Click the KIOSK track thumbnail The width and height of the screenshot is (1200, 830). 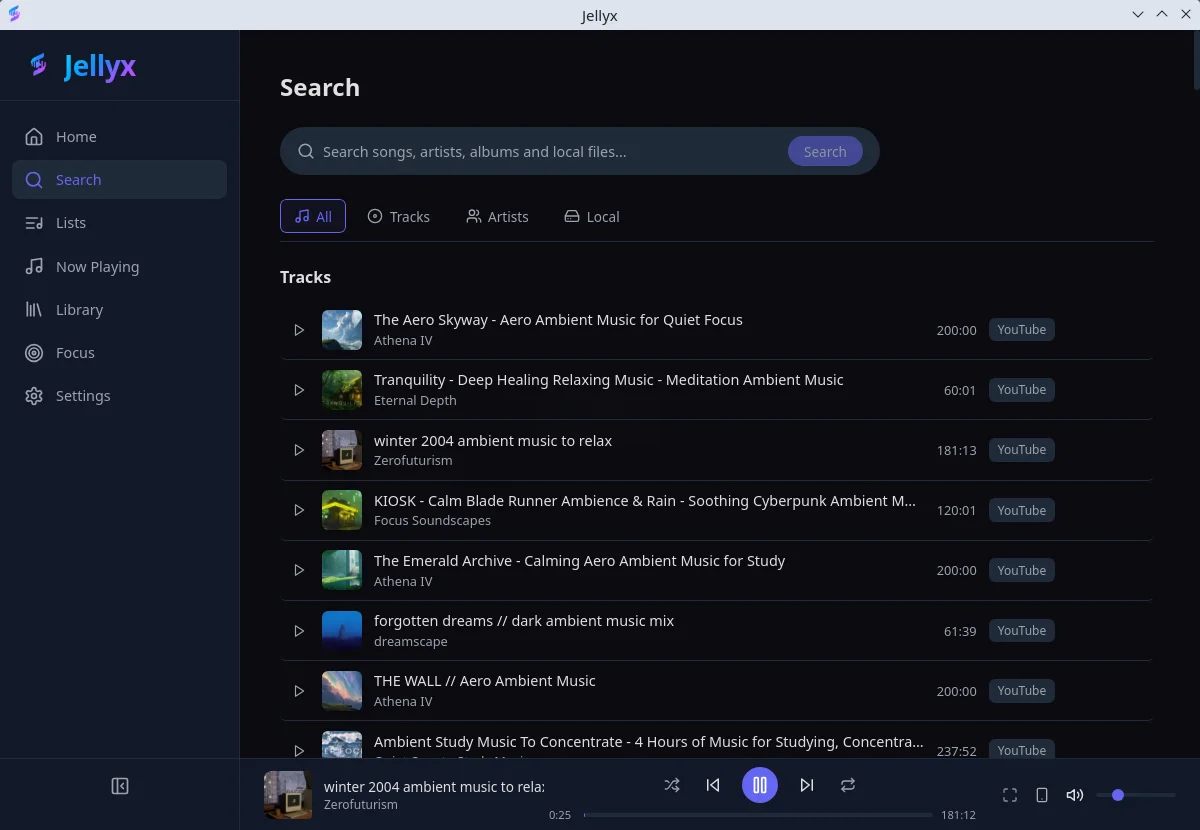coord(342,510)
